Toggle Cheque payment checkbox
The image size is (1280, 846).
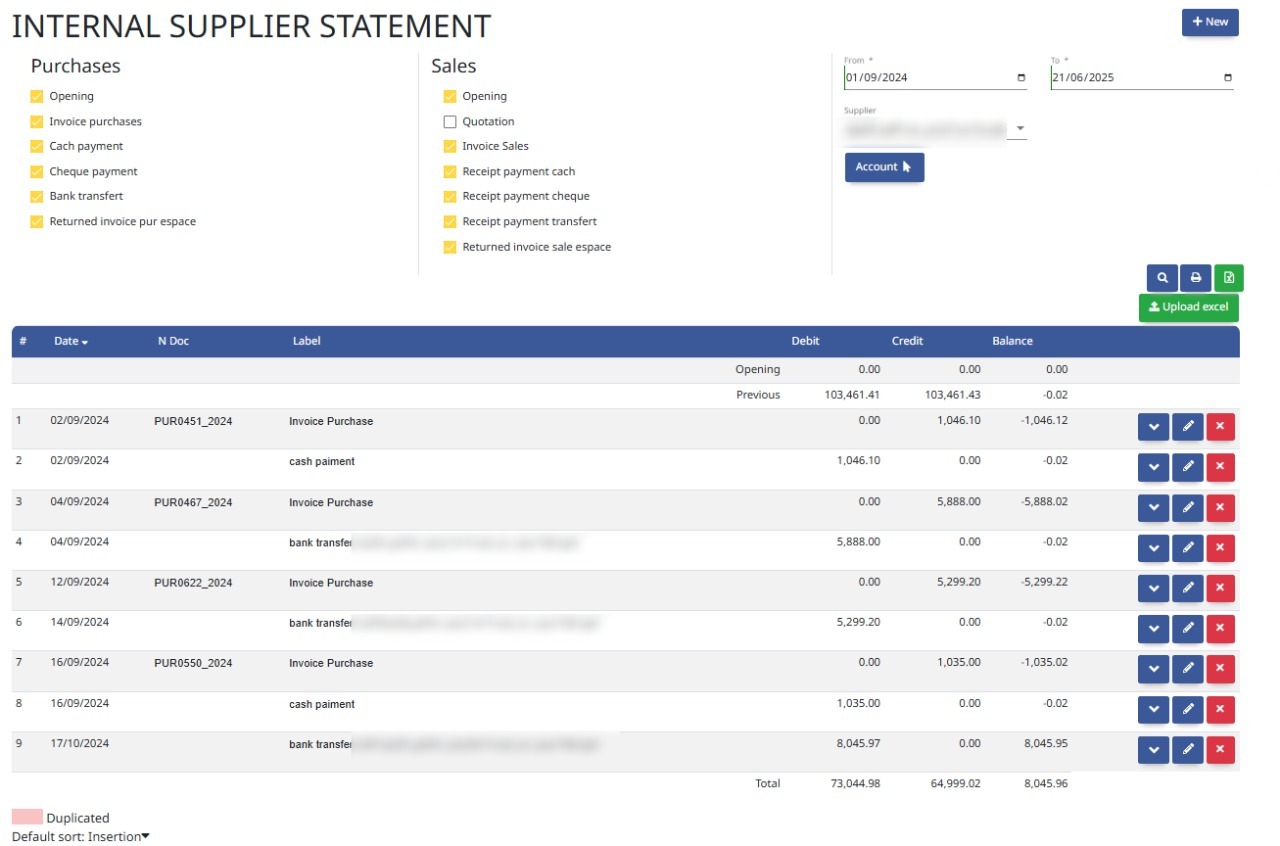click(37, 172)
